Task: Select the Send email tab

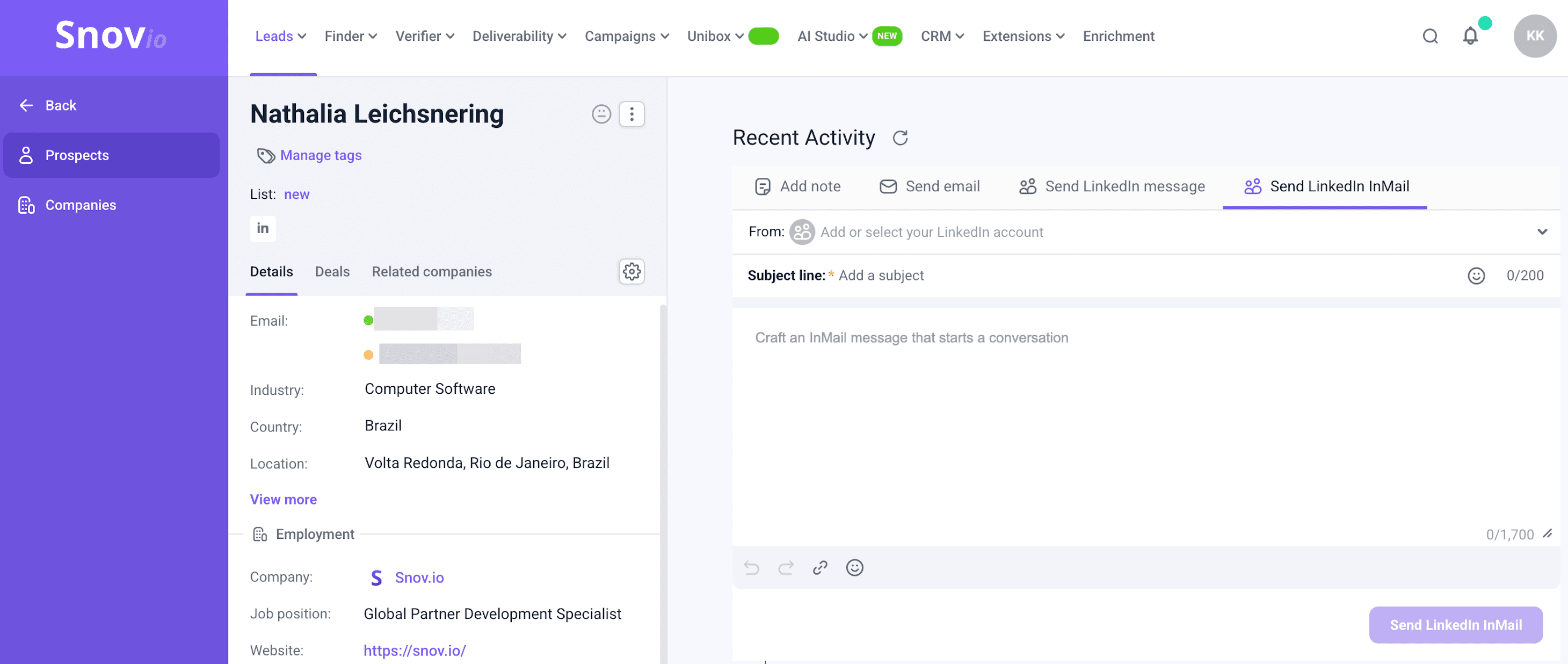Action: click(x=930, y=186)
